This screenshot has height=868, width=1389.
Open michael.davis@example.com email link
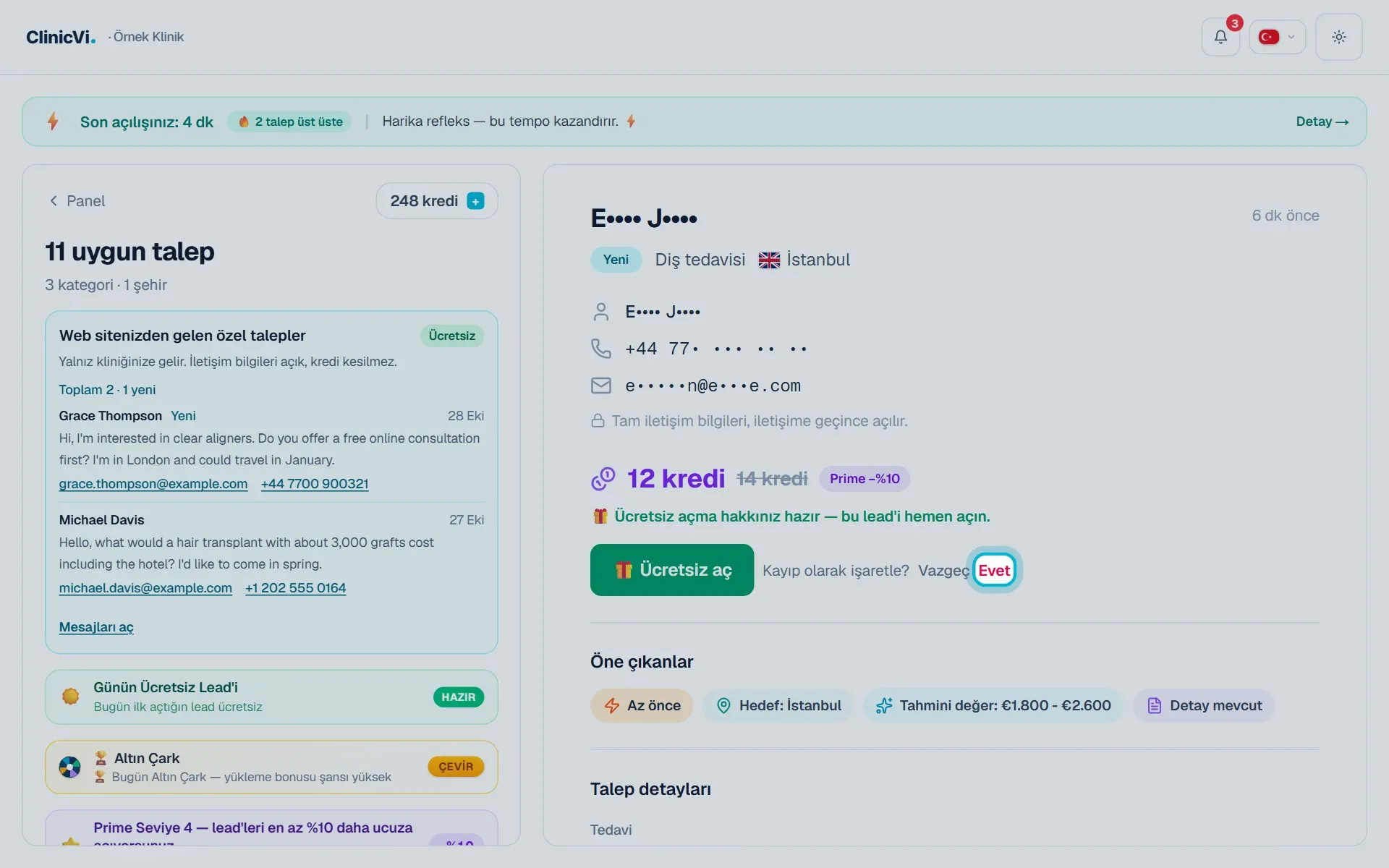145,588
